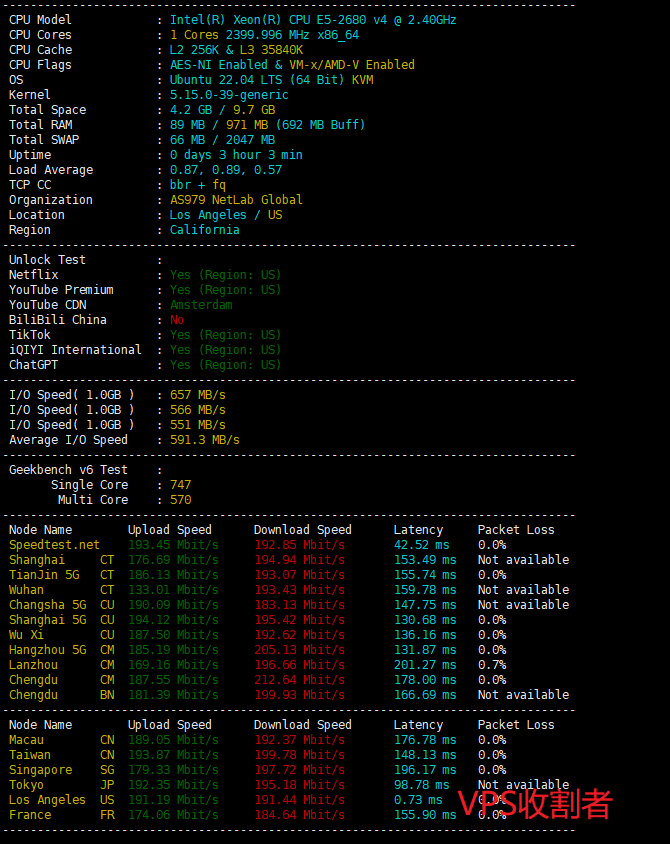Click the Geekbench Single Core score 747
Image resolution: width=670 pixels, height=844 pixels.
point(180,485)
